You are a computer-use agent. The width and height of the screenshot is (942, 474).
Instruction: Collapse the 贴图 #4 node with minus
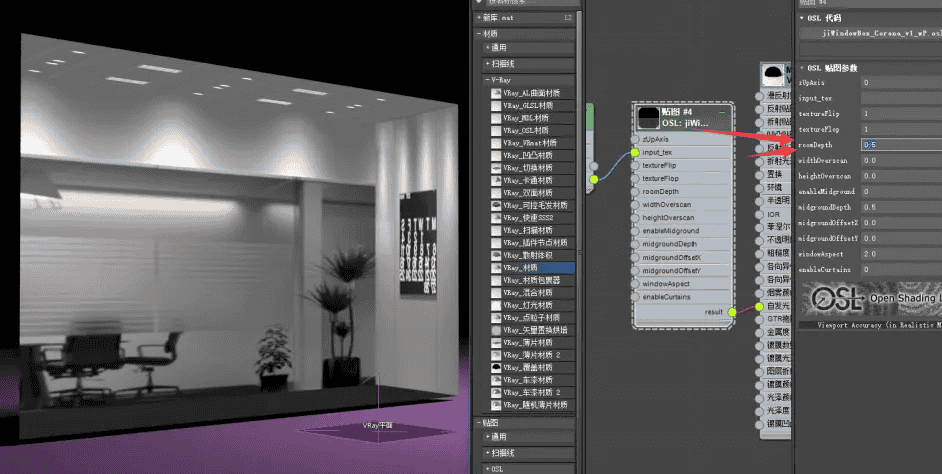click(722, 112)
